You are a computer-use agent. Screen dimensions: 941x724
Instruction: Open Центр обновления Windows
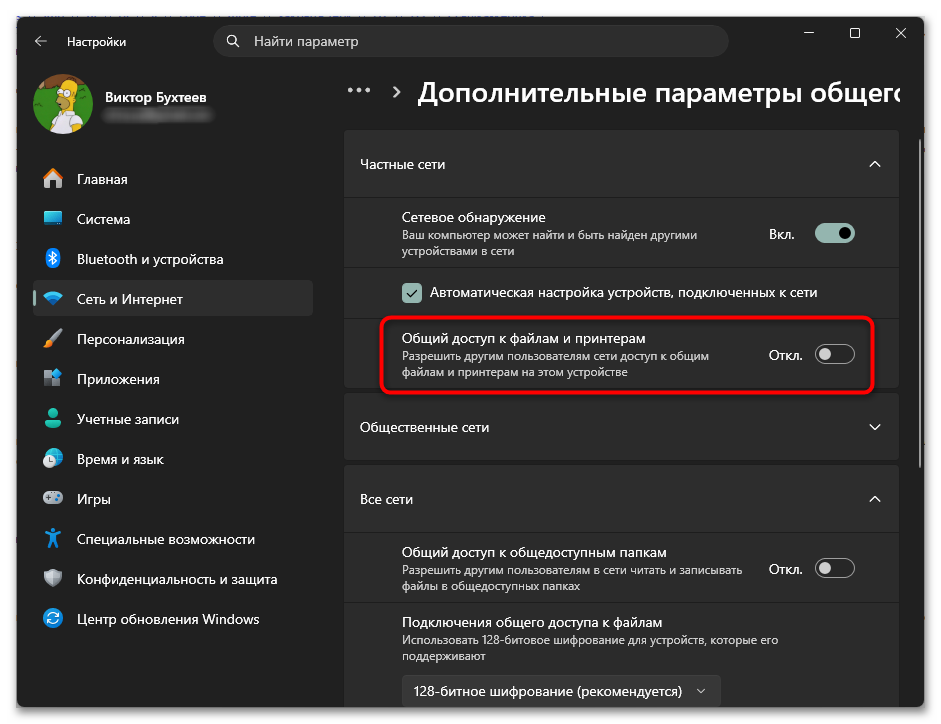tap(173, 618)
